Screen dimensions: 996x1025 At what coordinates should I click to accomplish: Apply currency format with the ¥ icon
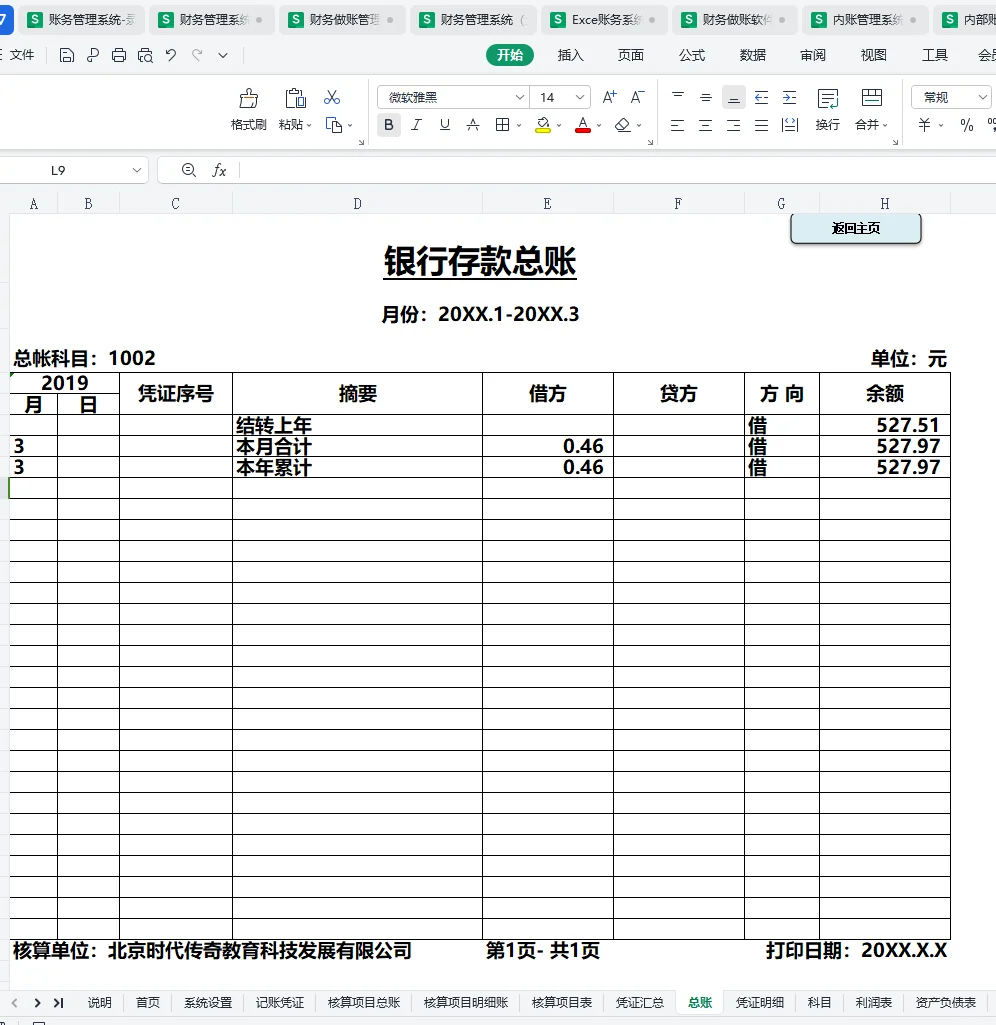(925, 126)
